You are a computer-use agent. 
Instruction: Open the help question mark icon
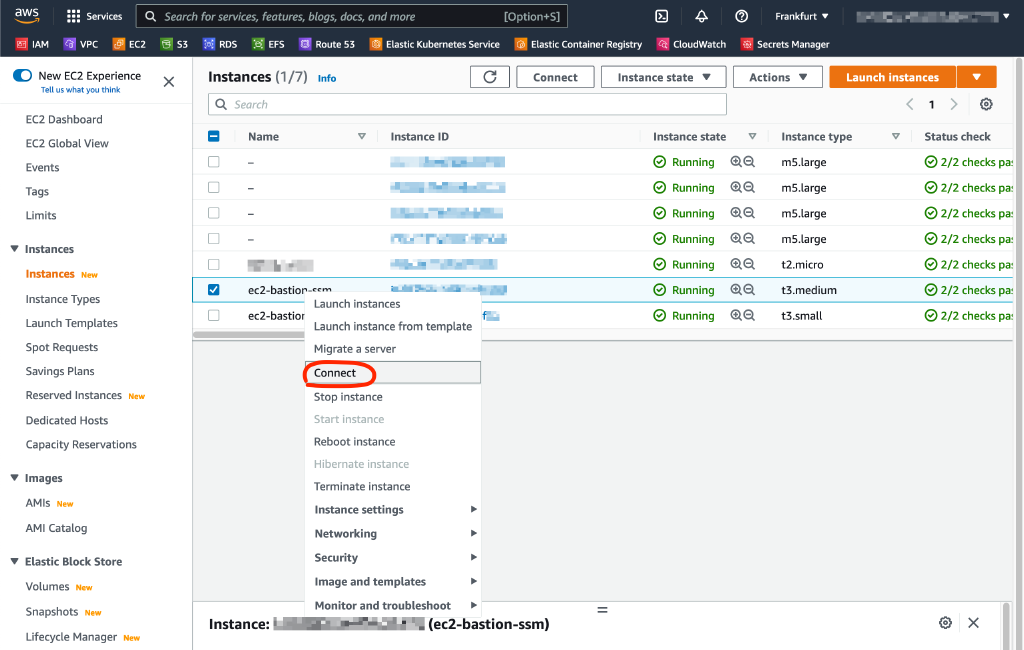(741, 16)
